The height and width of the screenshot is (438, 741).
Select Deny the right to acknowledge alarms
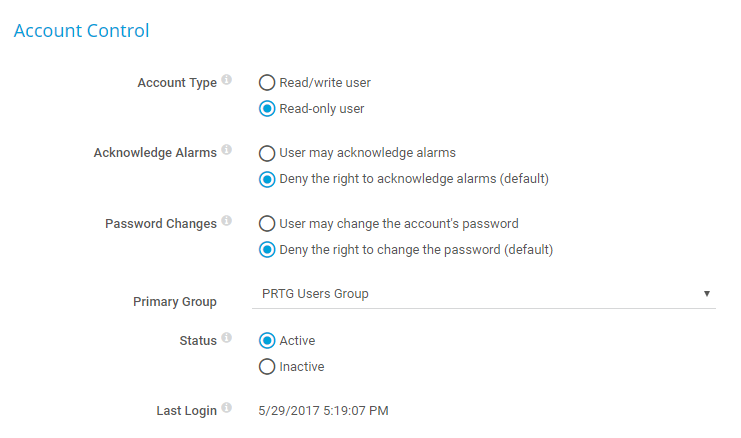tap(267, 179)
